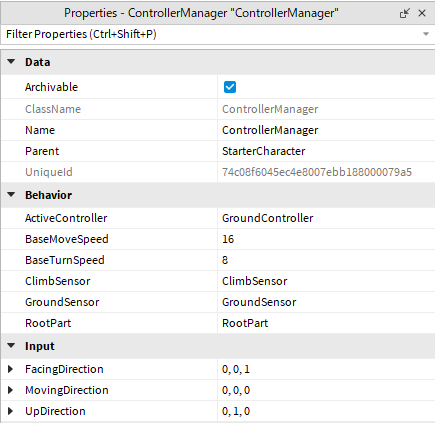Expand the FacingDirection vector property
This screenshot has height=423, width=435.
tap(10, 369)
